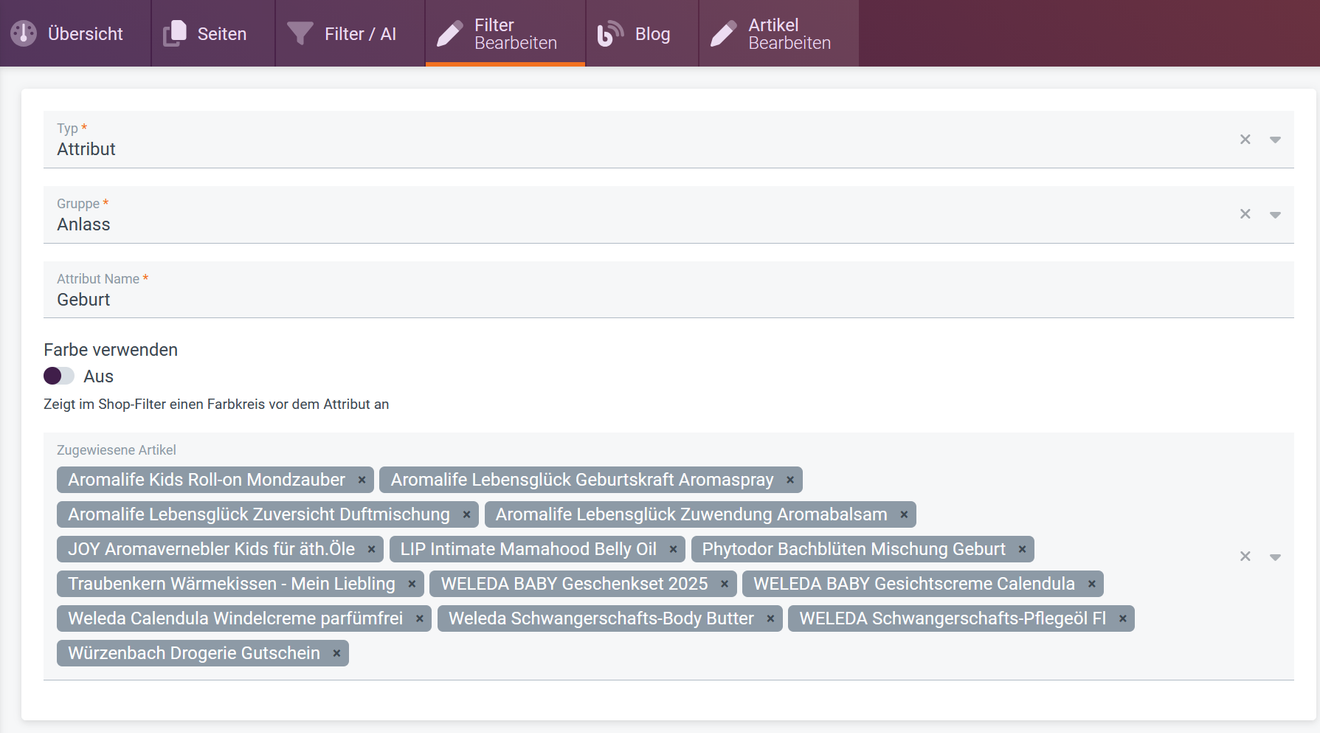Click the WELEDA Schwangerschafts-Pflegeöl Fl label
The width and height of the screenshot is (1320, 733).
click(953, 619)
